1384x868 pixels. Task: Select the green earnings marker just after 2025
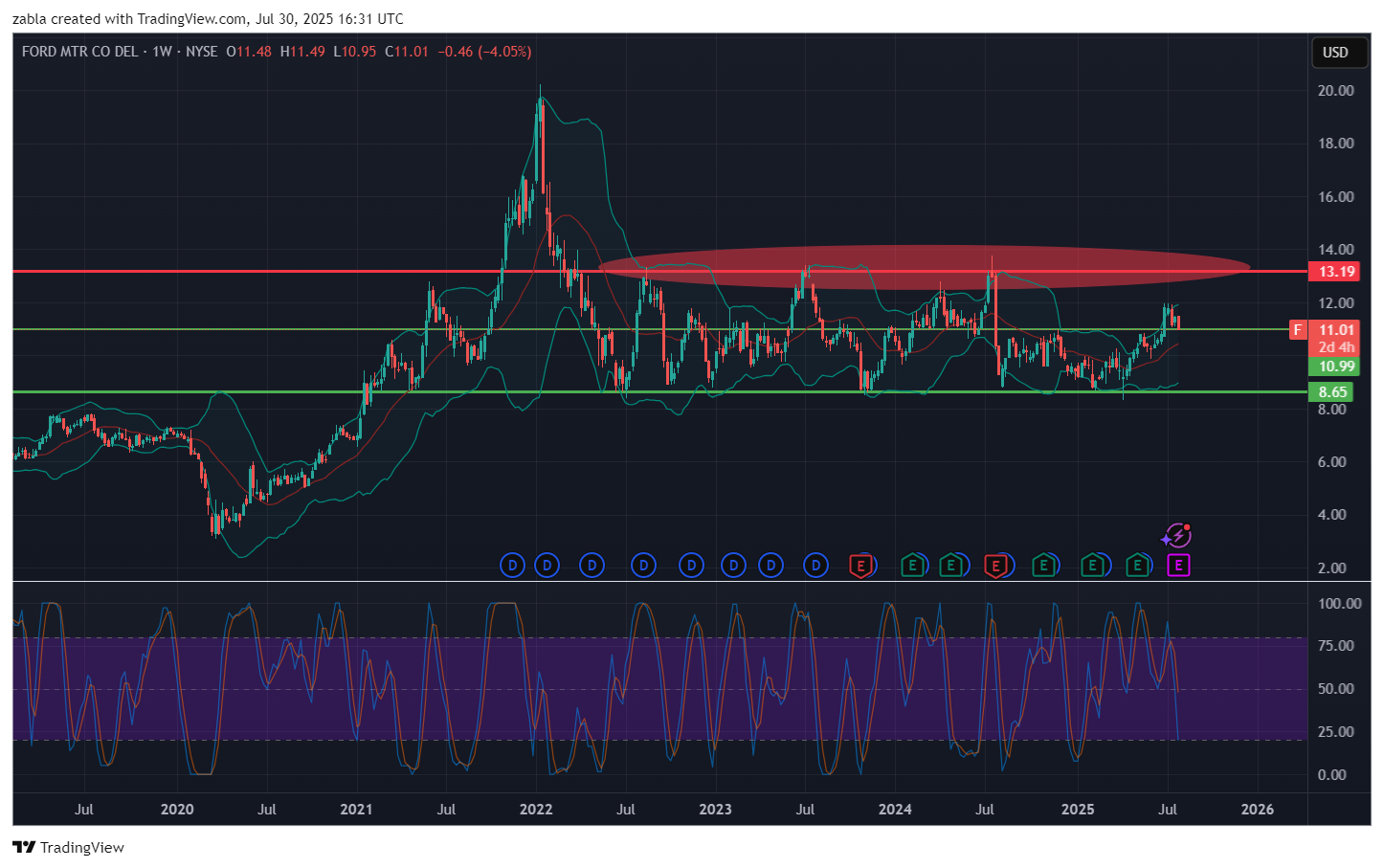pos(1092,566)
